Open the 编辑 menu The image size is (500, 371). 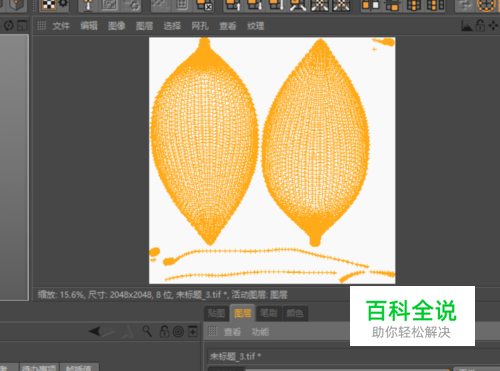[89, 26]
